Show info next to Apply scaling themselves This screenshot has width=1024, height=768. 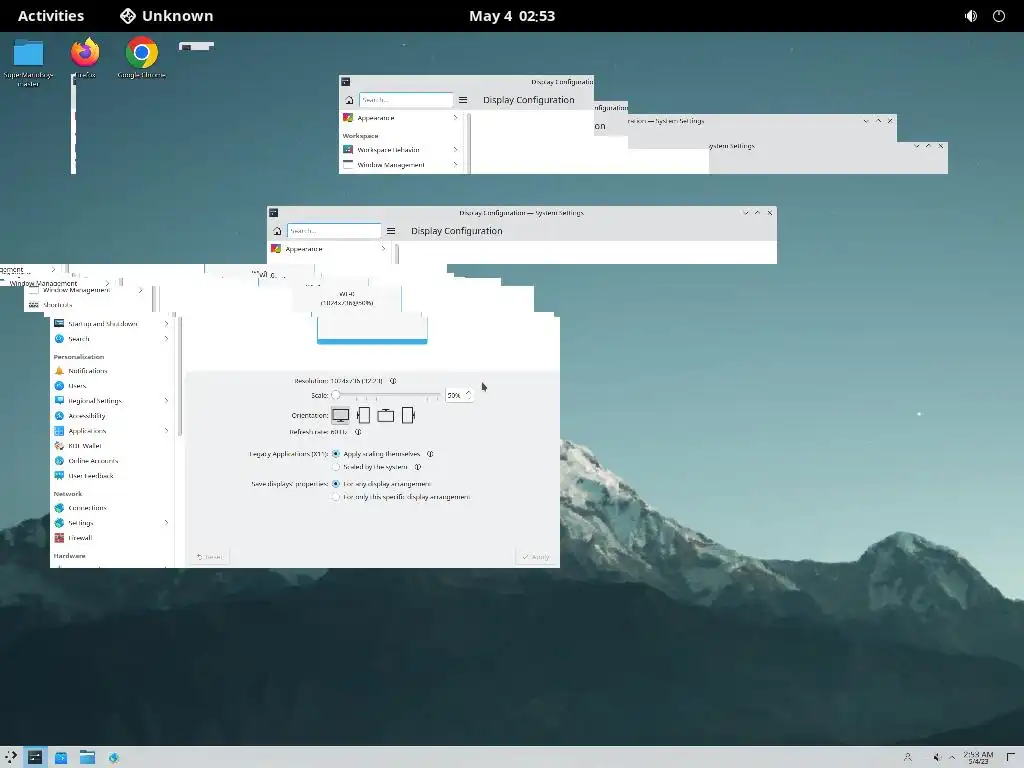[x=430, y=454]
